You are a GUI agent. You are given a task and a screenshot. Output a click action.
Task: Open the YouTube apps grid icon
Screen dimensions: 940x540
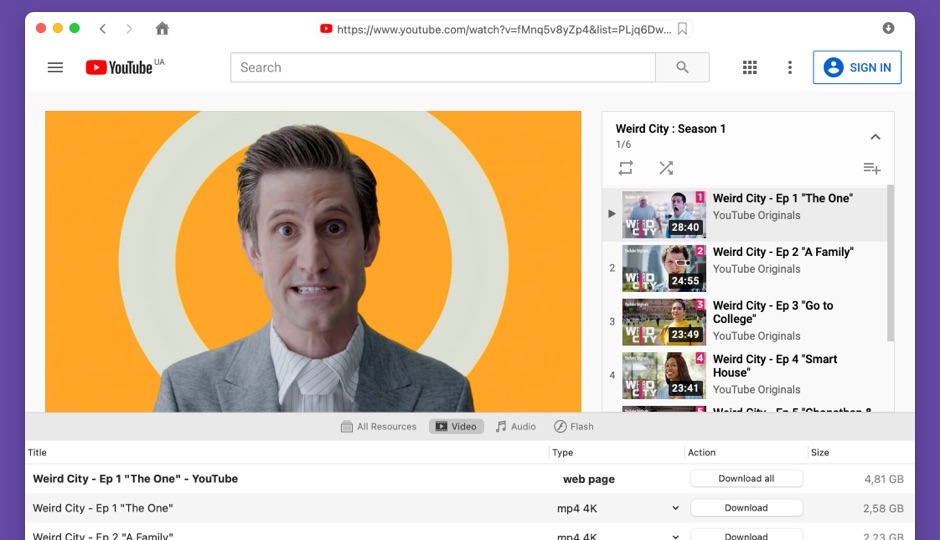pyautogui.click(x=749, y=67)
